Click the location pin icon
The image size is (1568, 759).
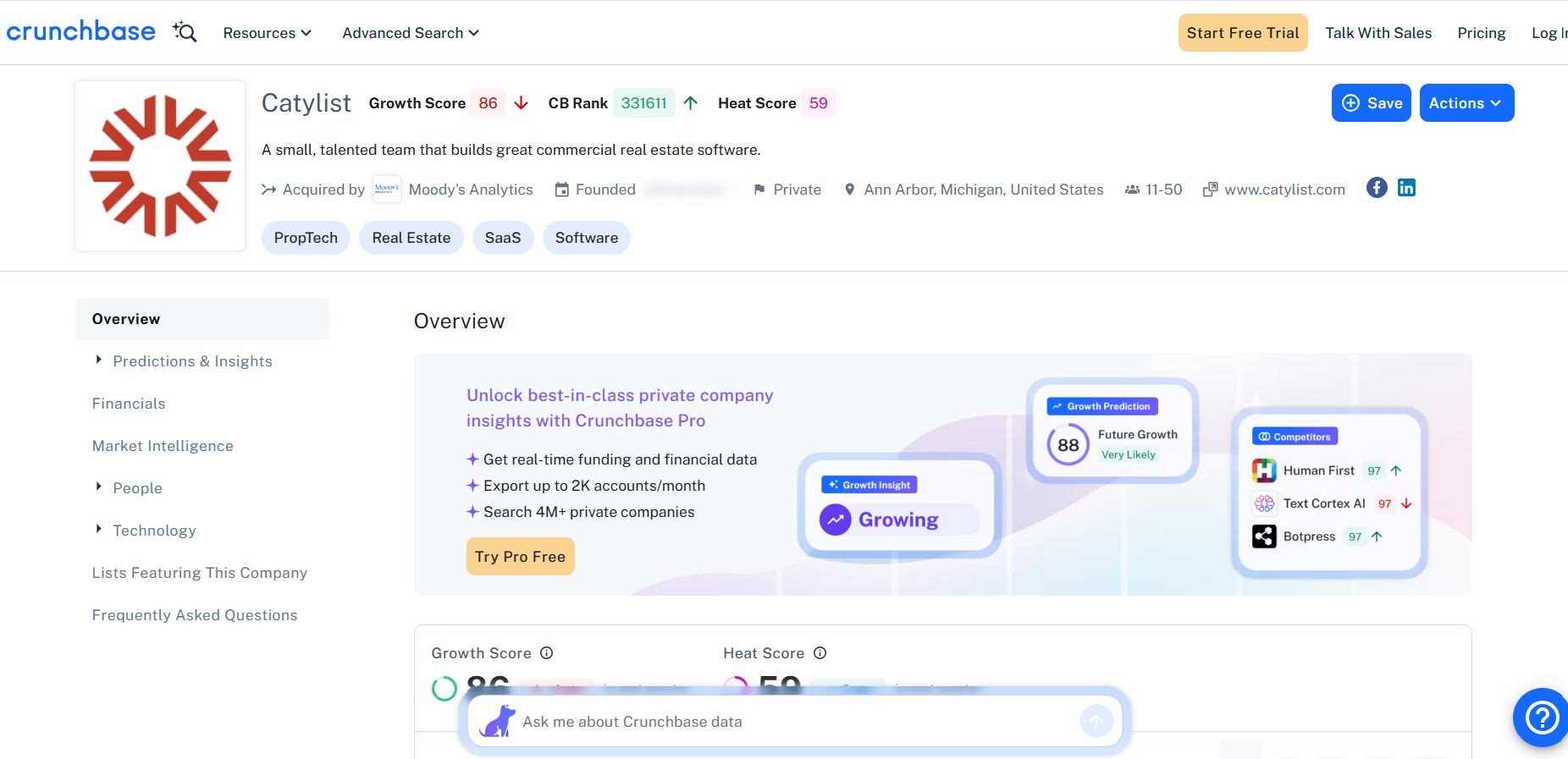coord(849,190)
